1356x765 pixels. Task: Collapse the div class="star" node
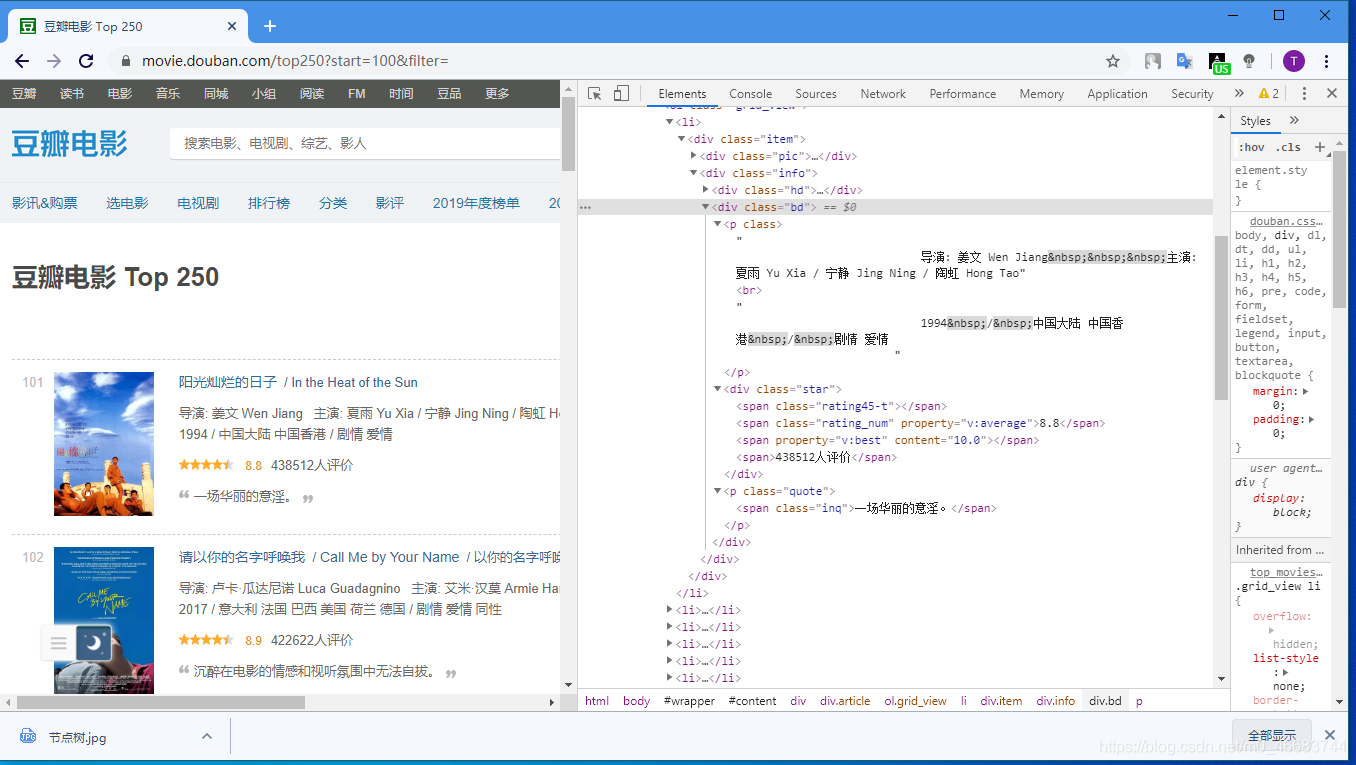coord(718,389)
